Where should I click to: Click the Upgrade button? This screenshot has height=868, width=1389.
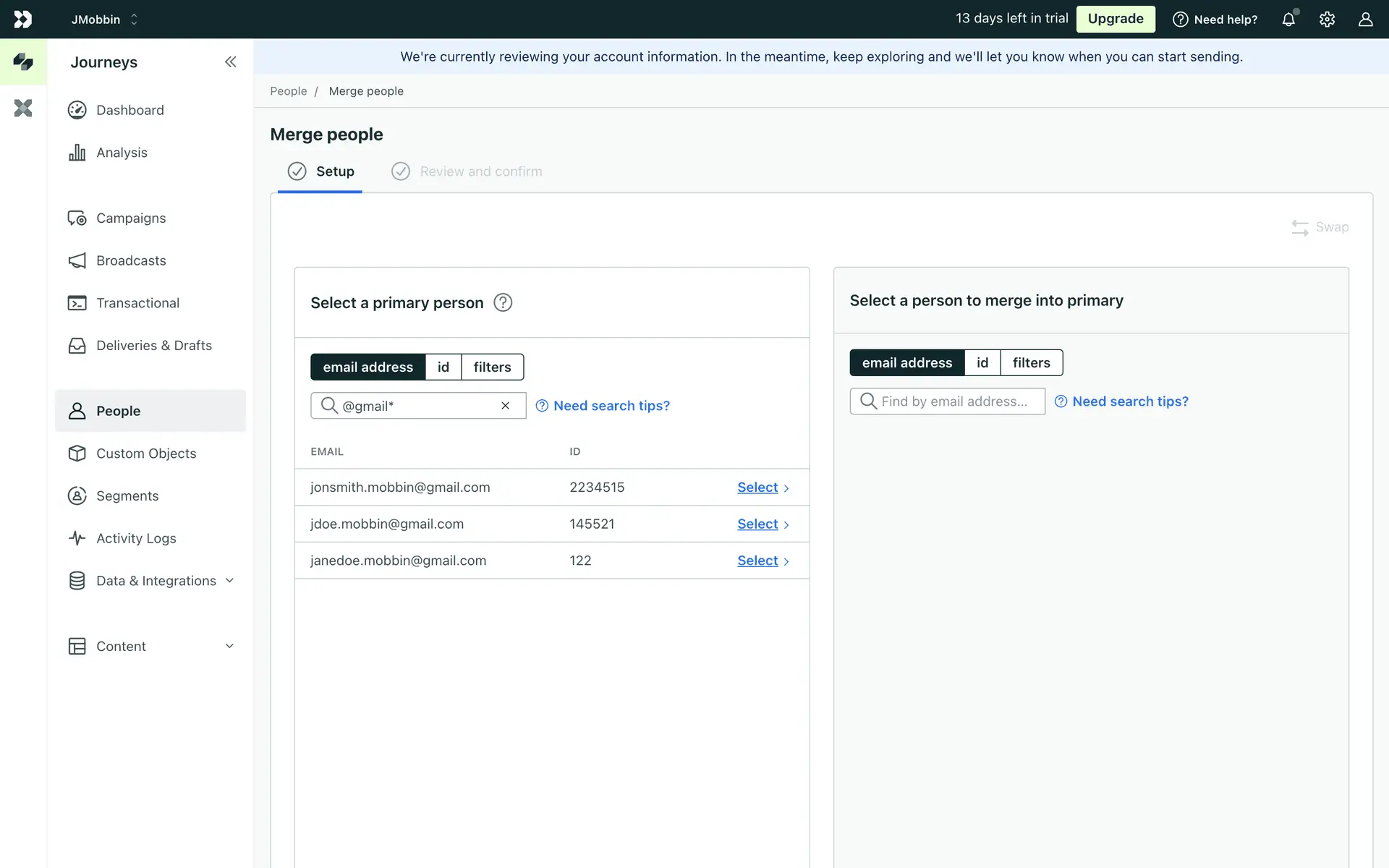click(1115, 19)
